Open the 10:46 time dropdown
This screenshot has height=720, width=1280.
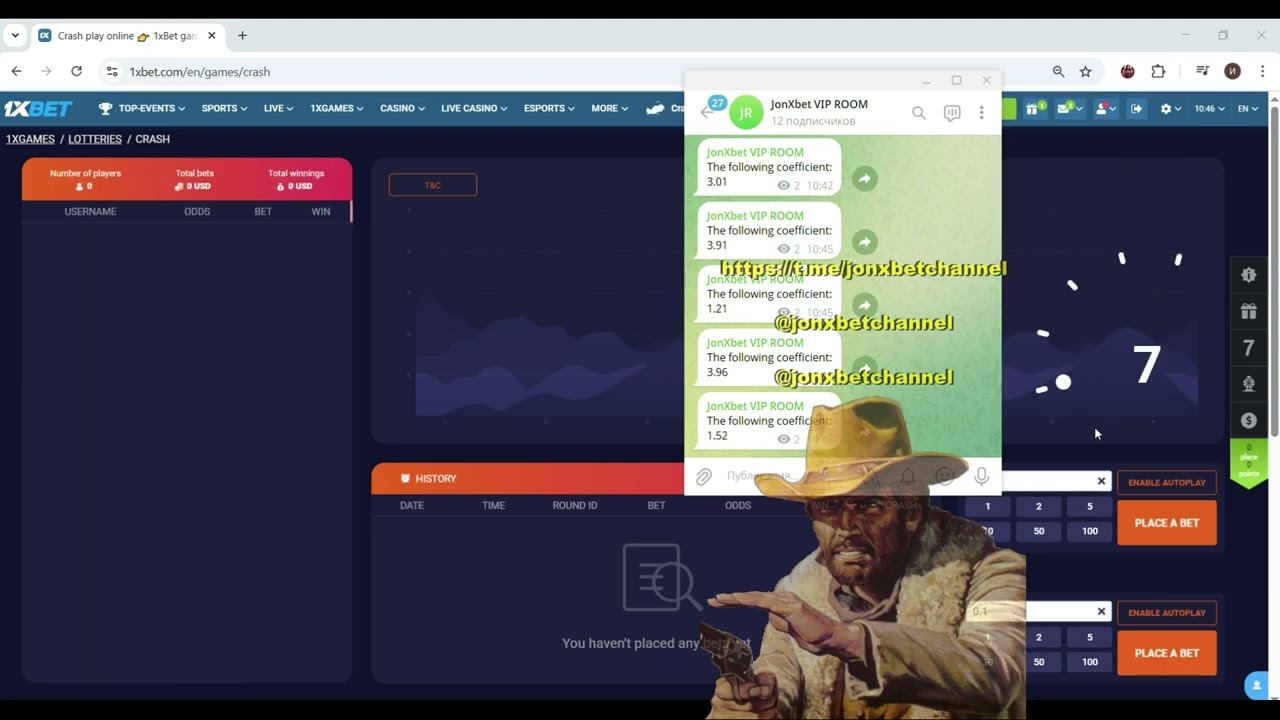(x=1209, y=108)
